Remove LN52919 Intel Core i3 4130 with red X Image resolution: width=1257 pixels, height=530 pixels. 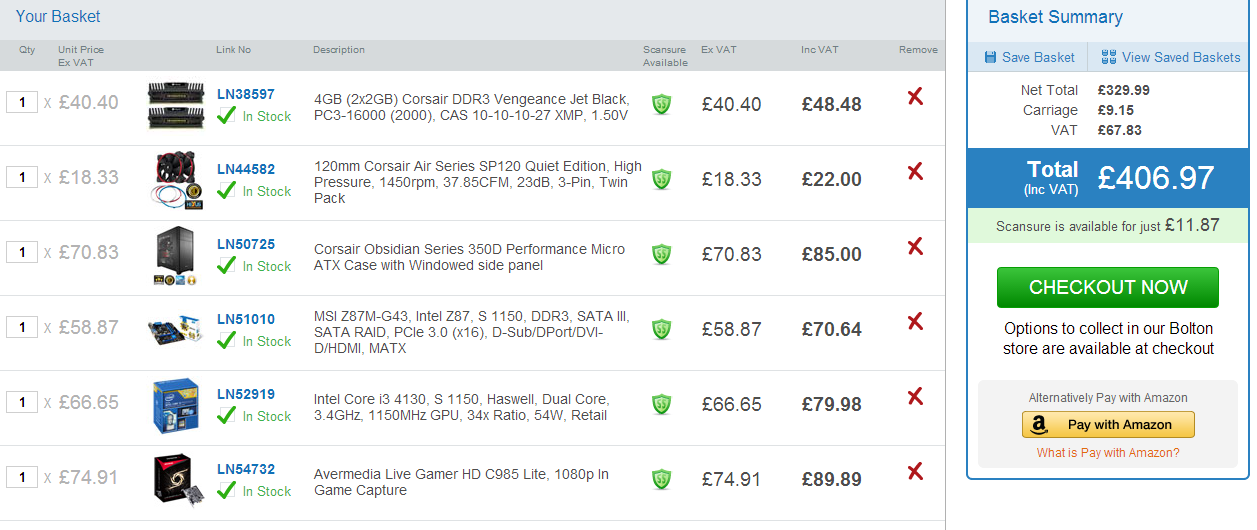(914, 397)
